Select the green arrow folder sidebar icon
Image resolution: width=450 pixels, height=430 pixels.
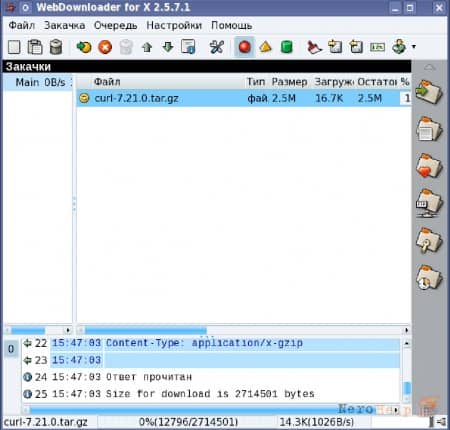429,92
